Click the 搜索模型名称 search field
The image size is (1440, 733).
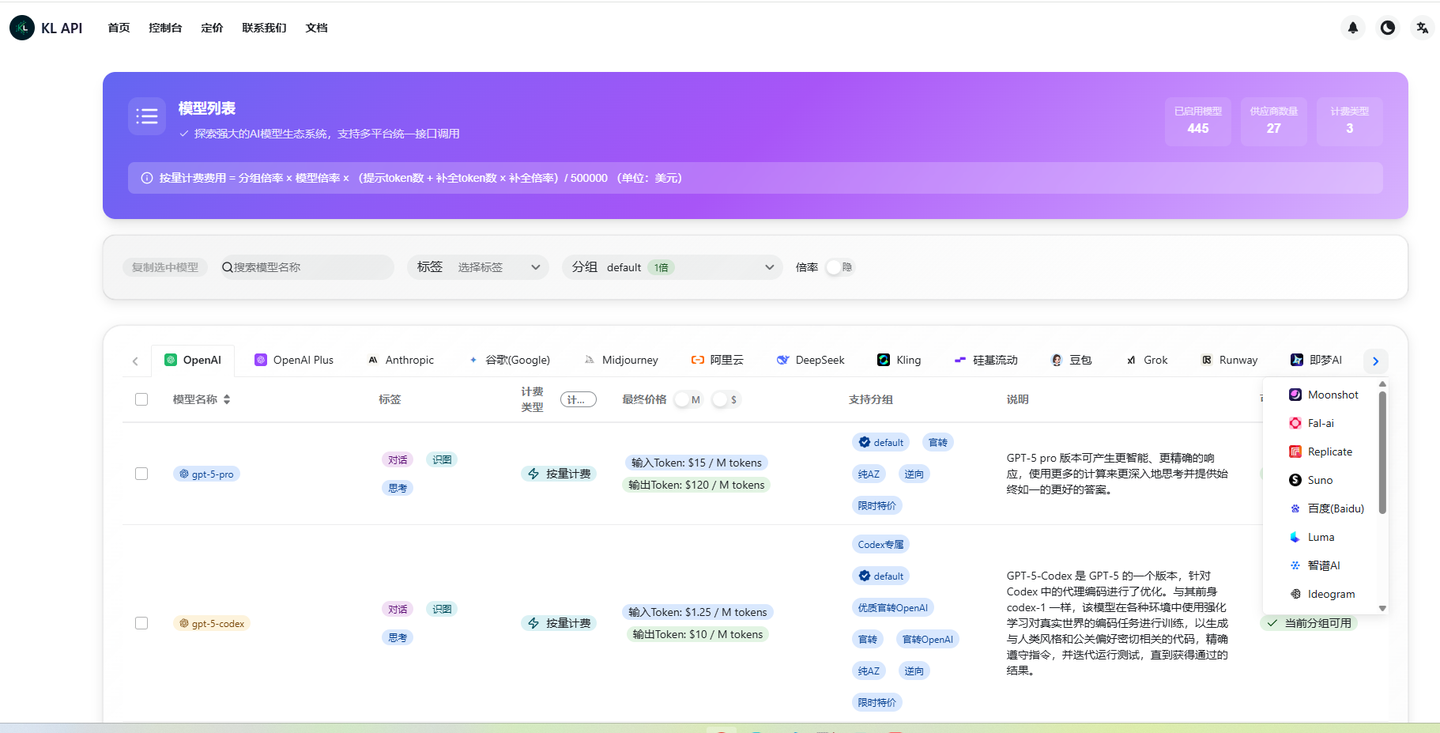coord(305,267)
